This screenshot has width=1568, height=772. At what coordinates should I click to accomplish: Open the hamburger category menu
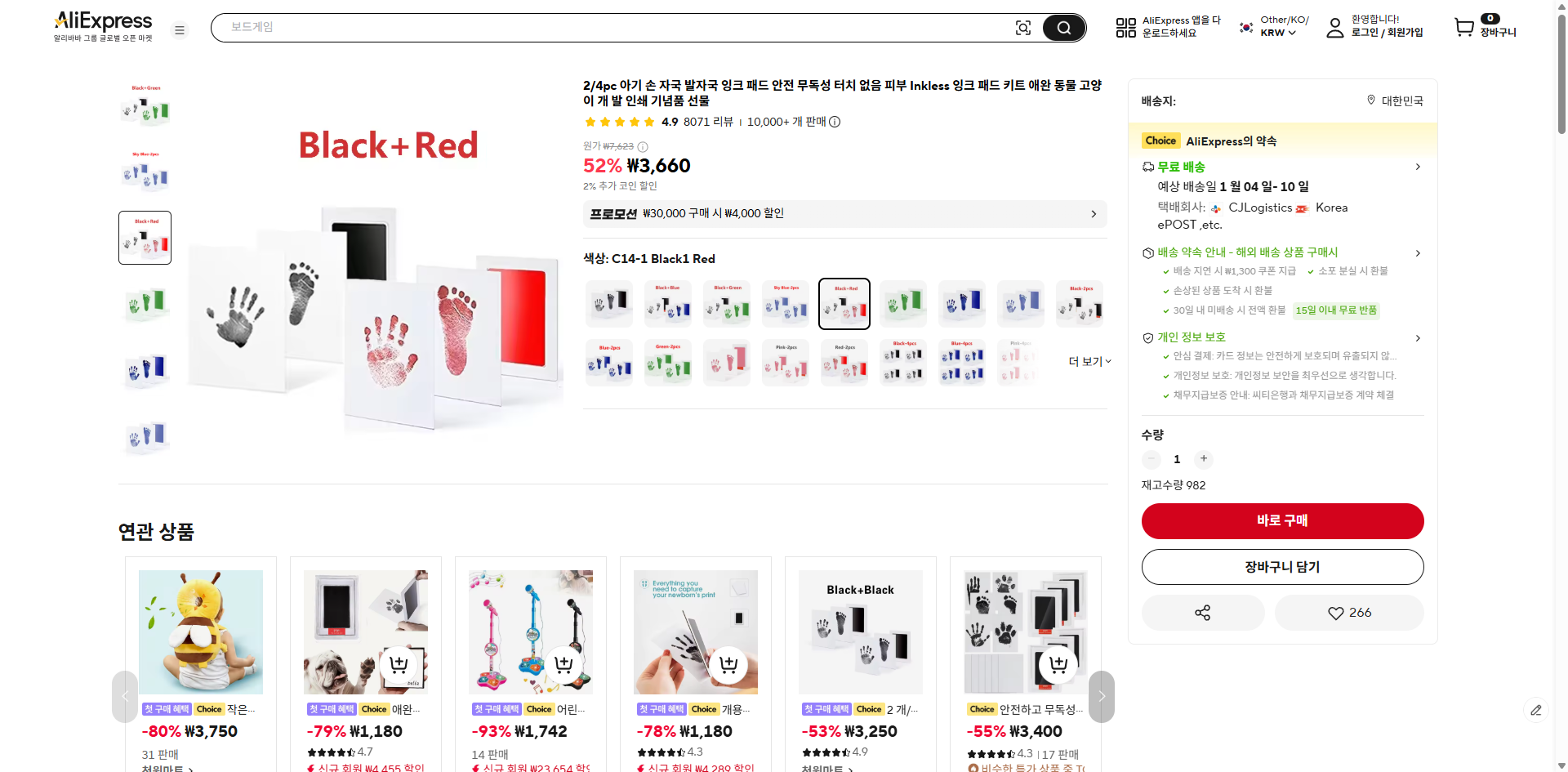(x=180, y=30)
